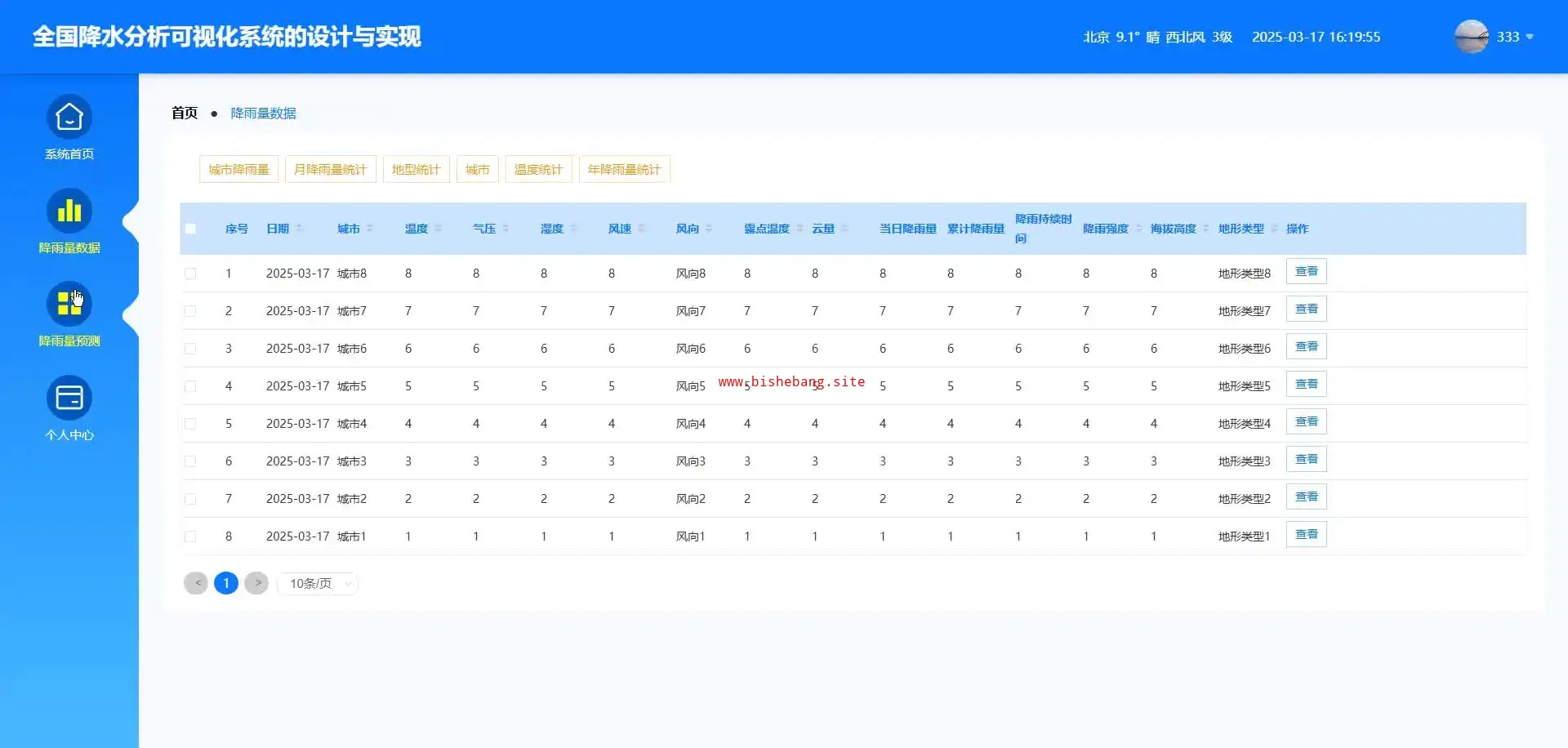Click 查看 for the 城市7 row

click(1306, 309)
